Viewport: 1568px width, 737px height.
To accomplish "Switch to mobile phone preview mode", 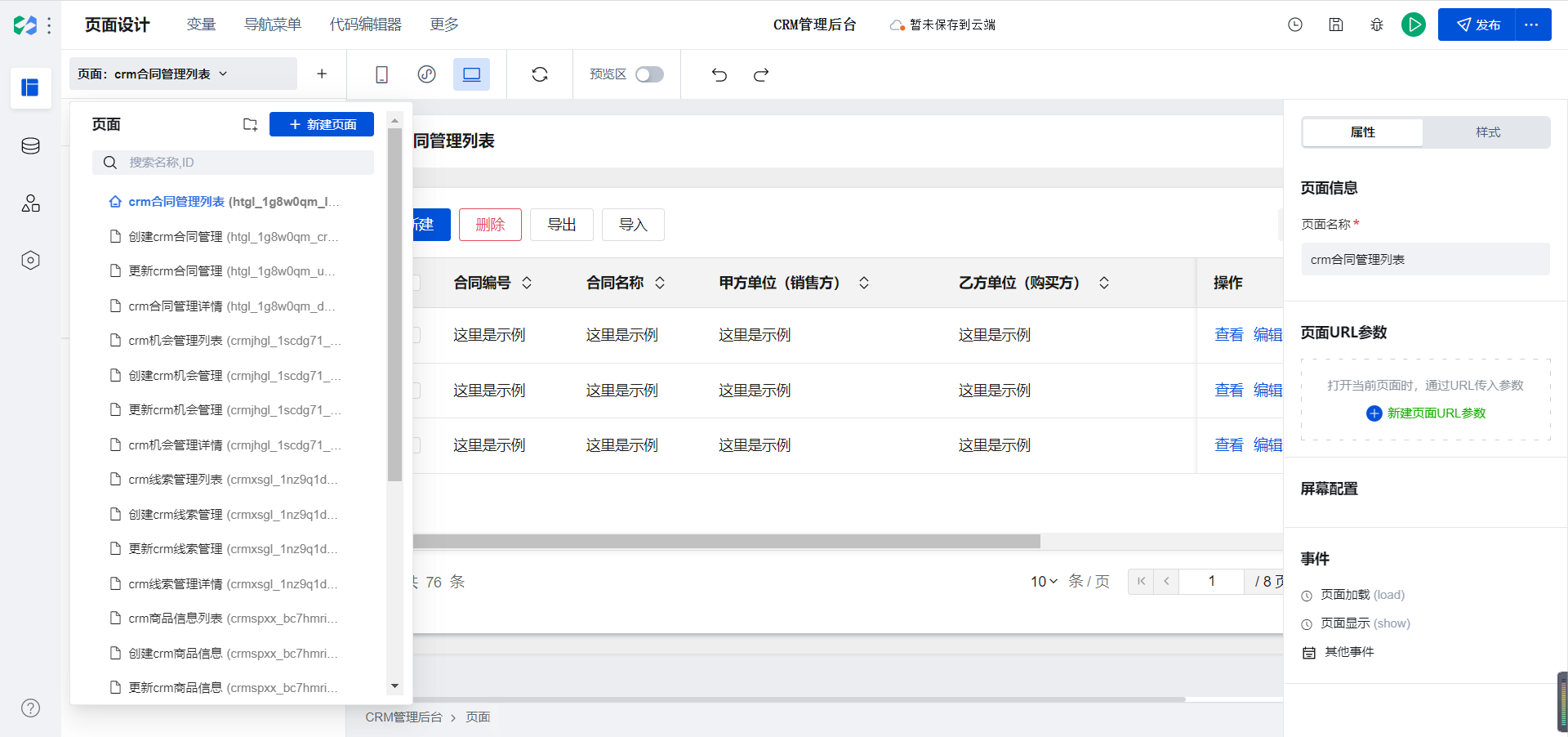I will tap(381, 74).
